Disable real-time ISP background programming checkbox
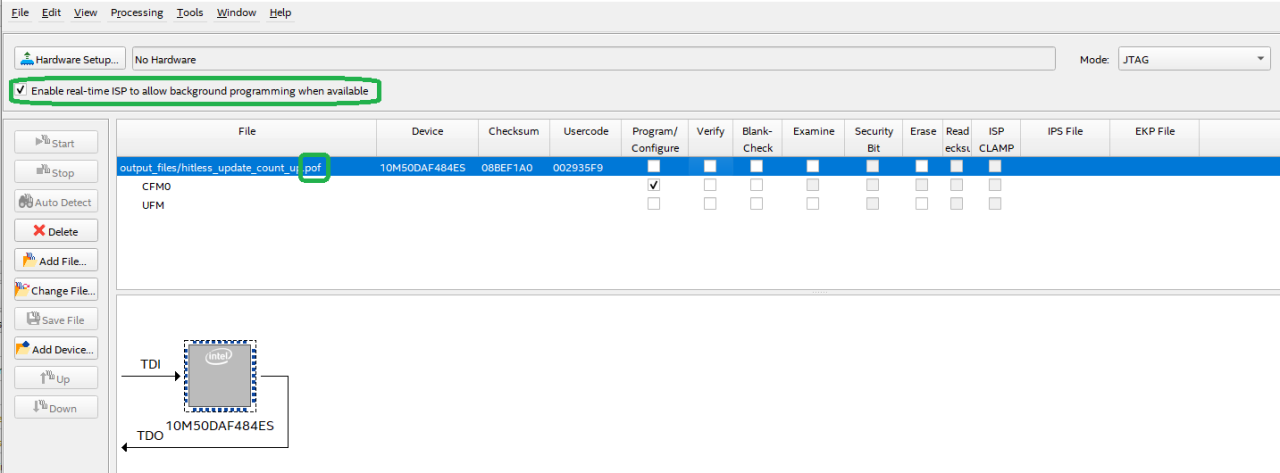Screen dimensions: 1280x473 tap(21, 91)
